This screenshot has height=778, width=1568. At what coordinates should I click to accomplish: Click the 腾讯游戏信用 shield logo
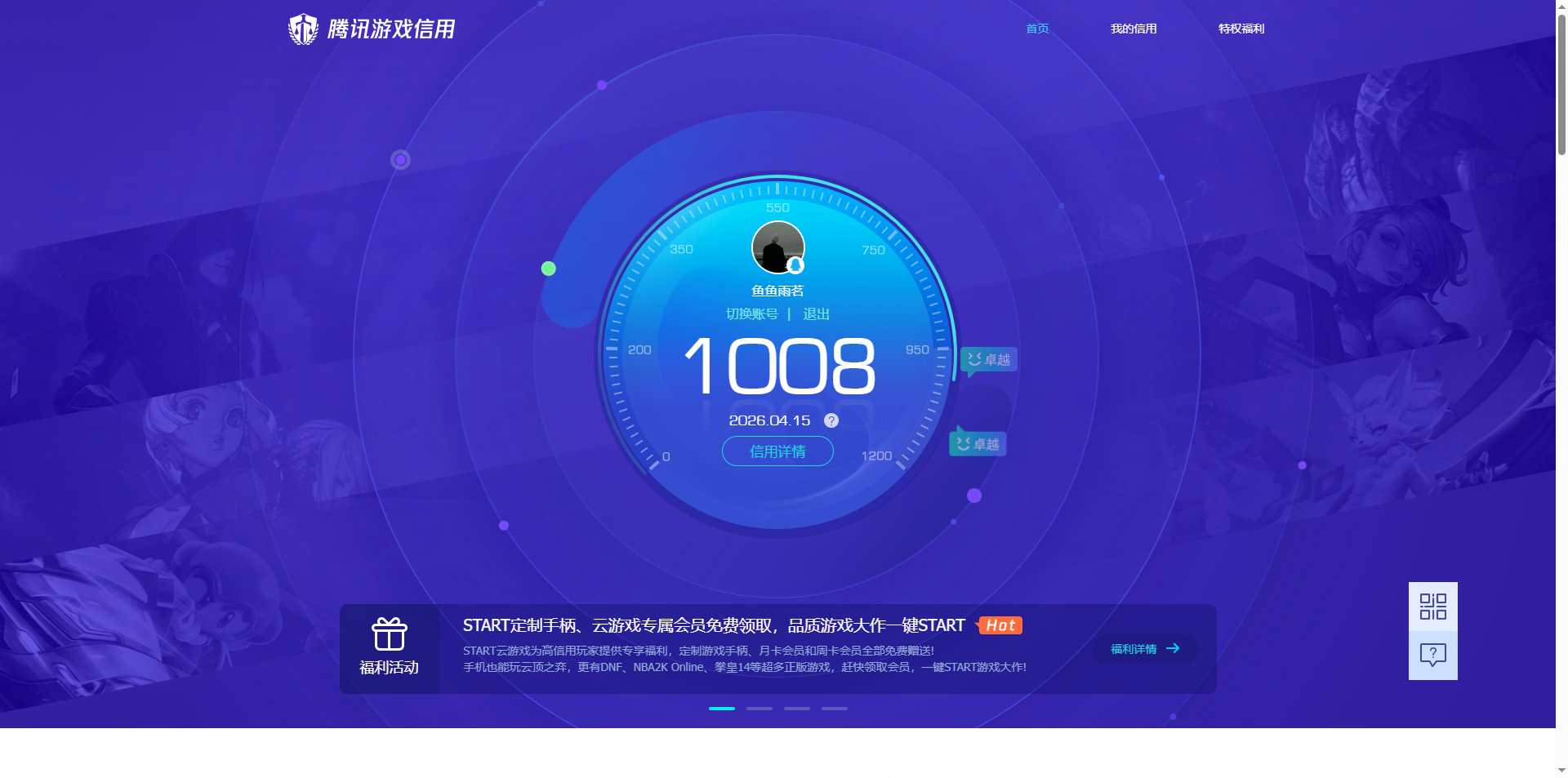click(303, 28)
